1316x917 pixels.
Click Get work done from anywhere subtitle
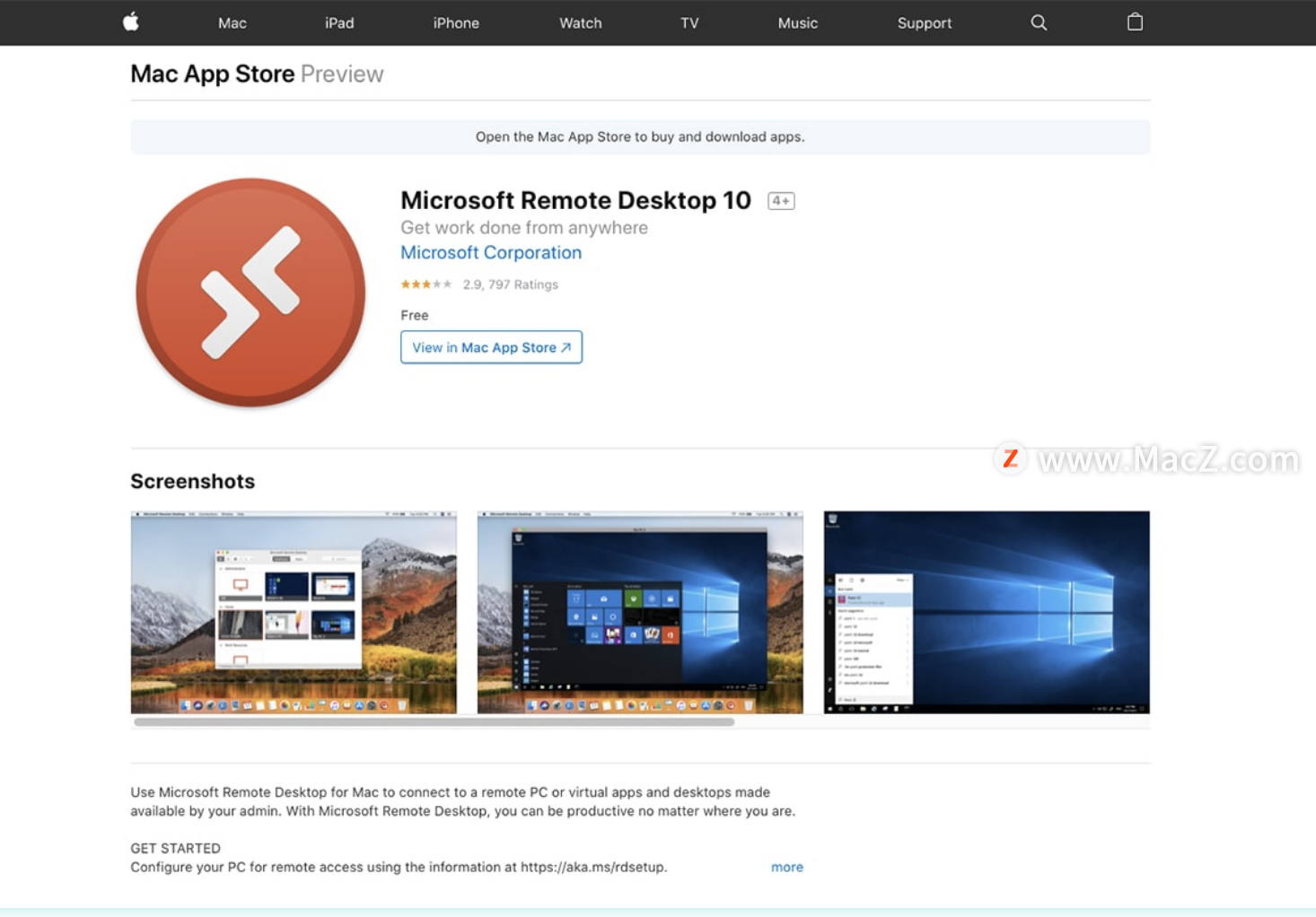[524, 228]
